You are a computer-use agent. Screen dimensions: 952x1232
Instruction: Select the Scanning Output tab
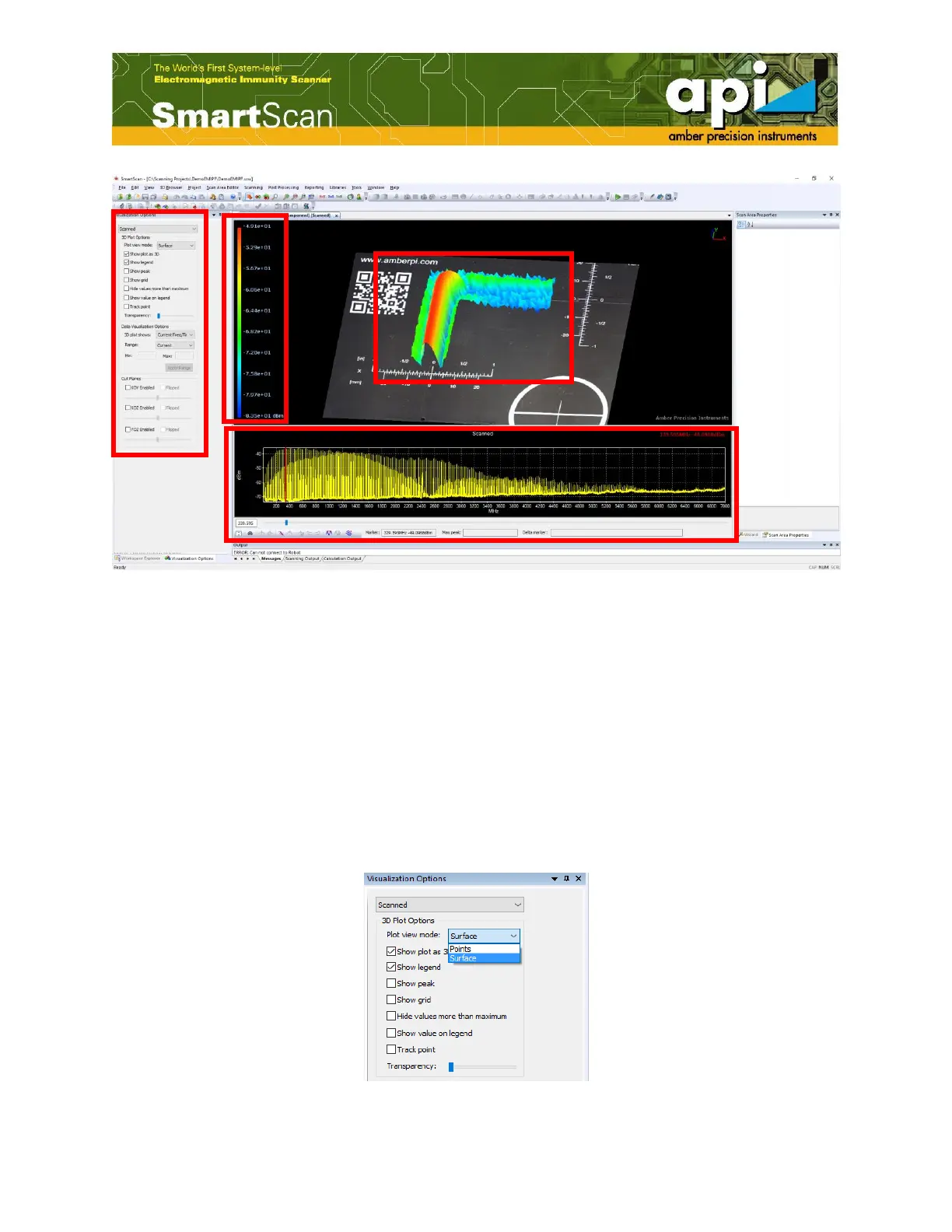click(302, 558)
